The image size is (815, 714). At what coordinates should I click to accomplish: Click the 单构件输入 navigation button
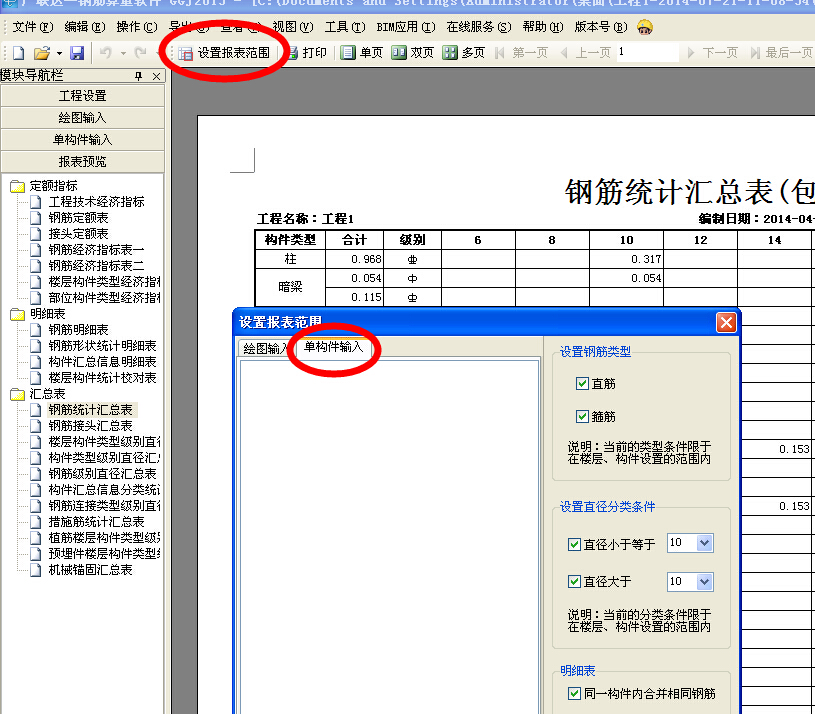(x=83, y=140)
